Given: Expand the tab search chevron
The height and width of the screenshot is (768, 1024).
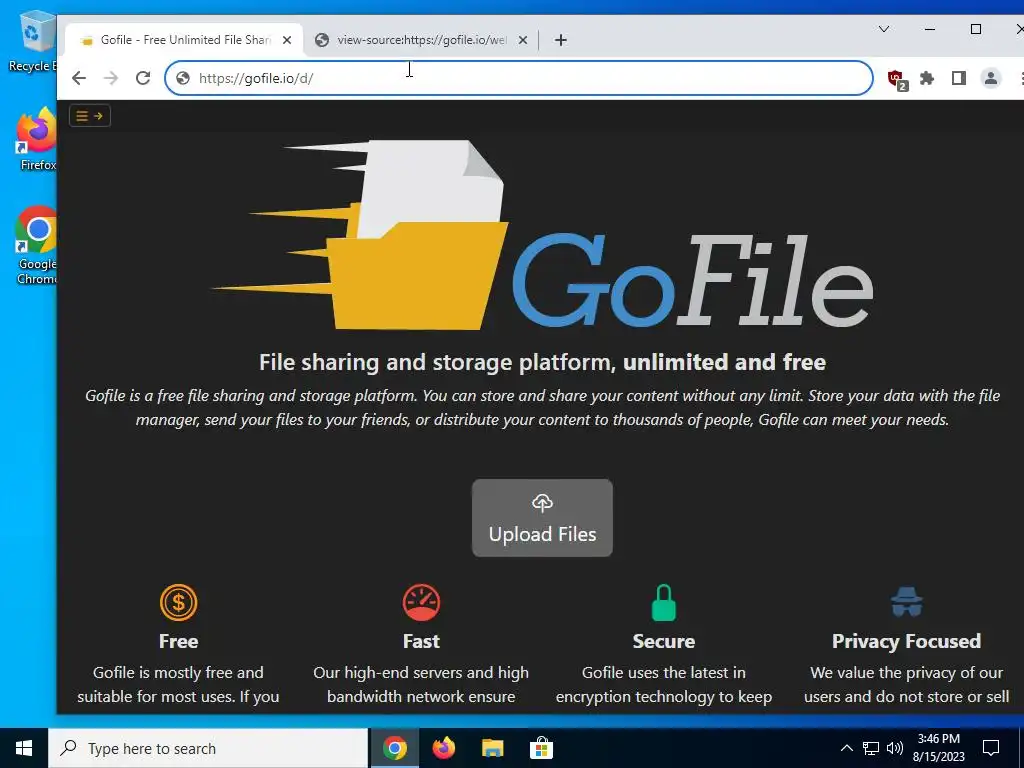Looking at the screenshot, I should 884,29.
